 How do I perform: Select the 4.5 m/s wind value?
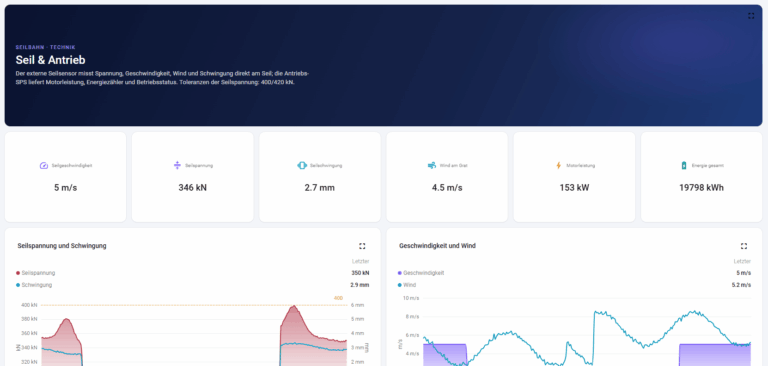pos(447,188)
